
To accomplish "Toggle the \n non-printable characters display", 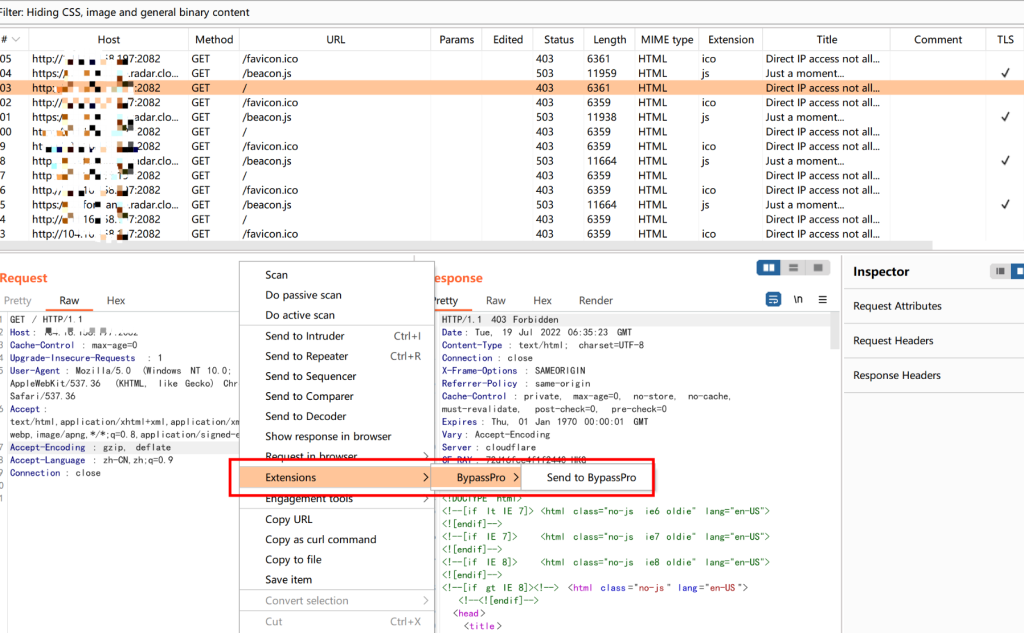I will [x=798, y=299].
